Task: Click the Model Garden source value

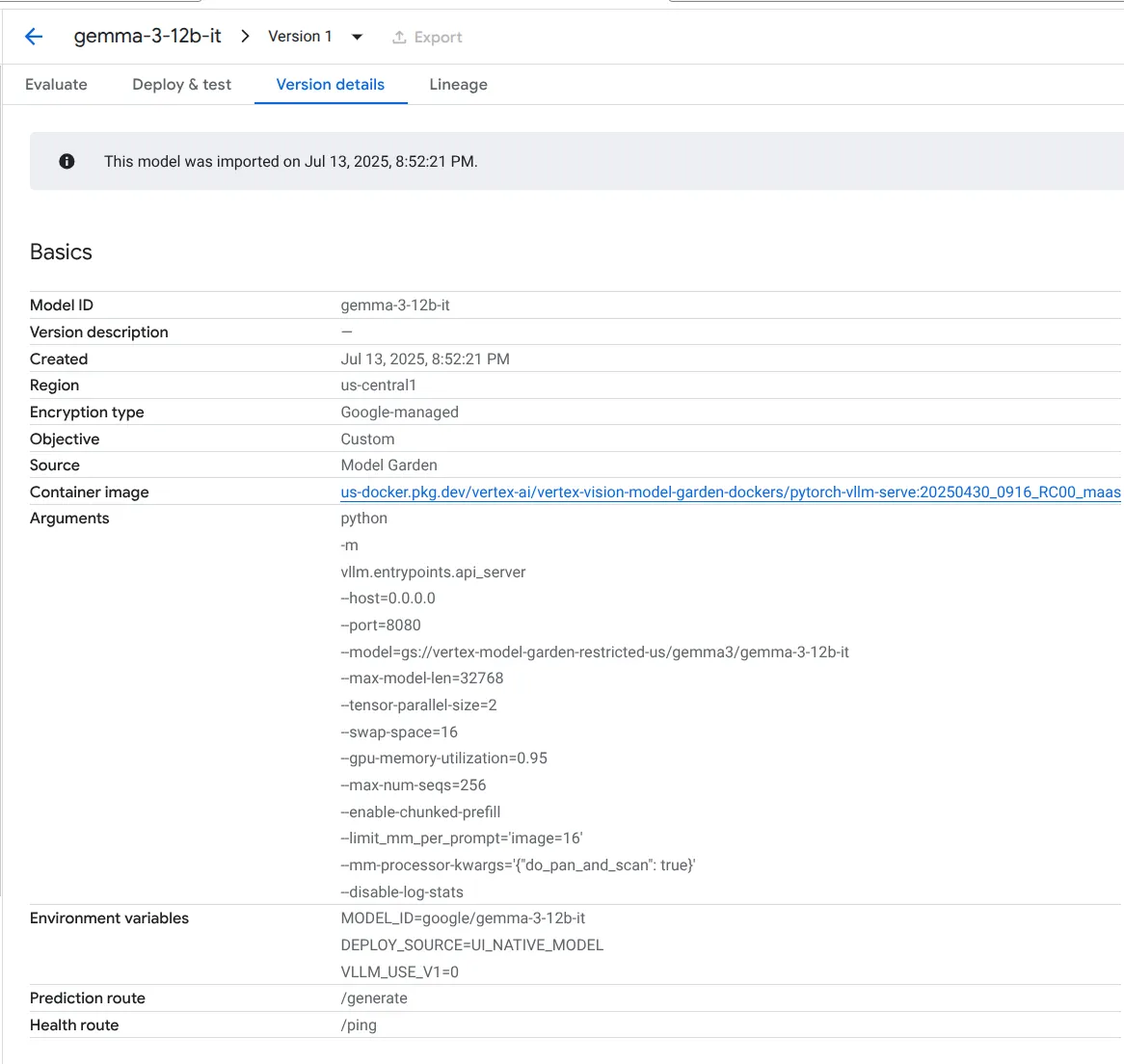Action: pyautogui.click(x=388, y=465)
